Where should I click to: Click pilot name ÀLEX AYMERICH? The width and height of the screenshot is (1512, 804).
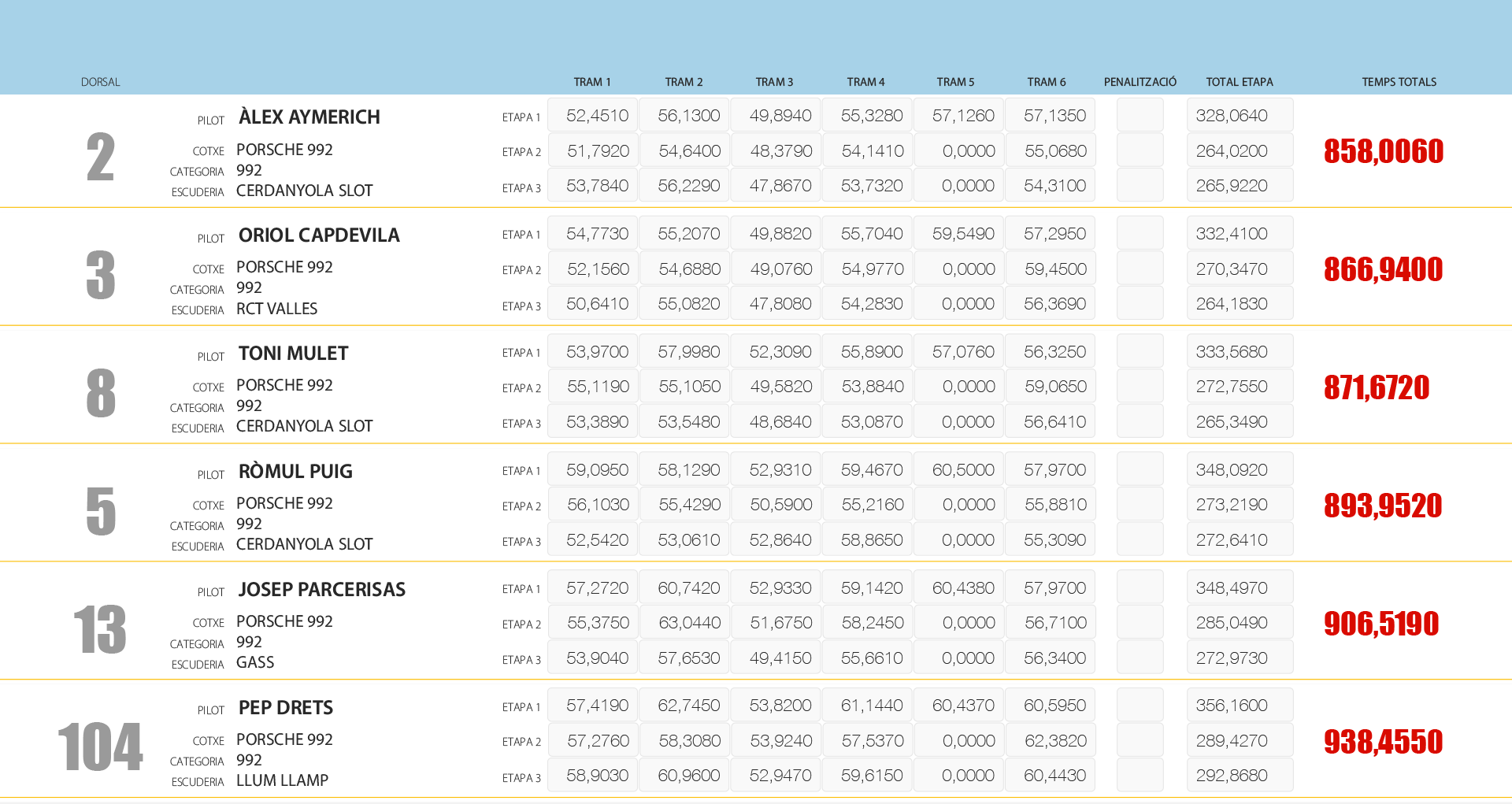(309, 117)
